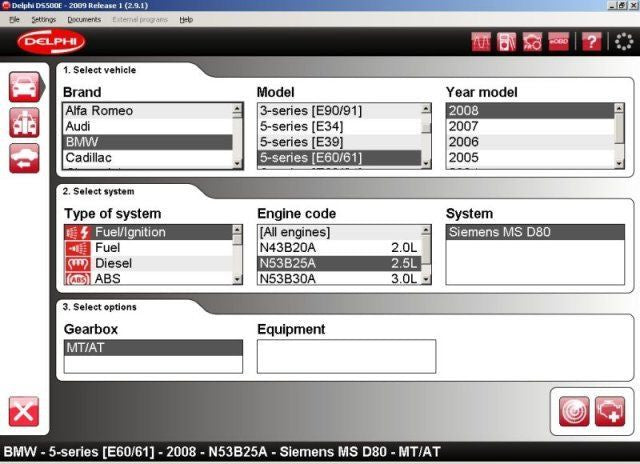640x464 pixels.
Task: Click the dotted circle connection indicator
Action: [x=624, y=42]
